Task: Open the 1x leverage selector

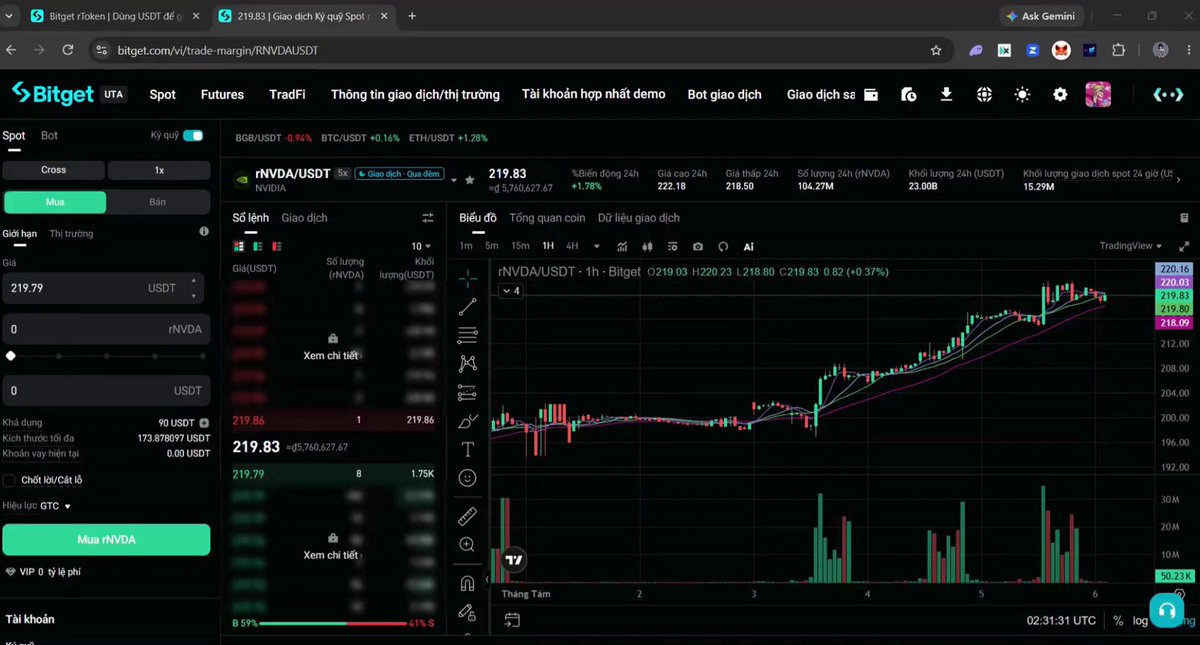Action: 159,170
